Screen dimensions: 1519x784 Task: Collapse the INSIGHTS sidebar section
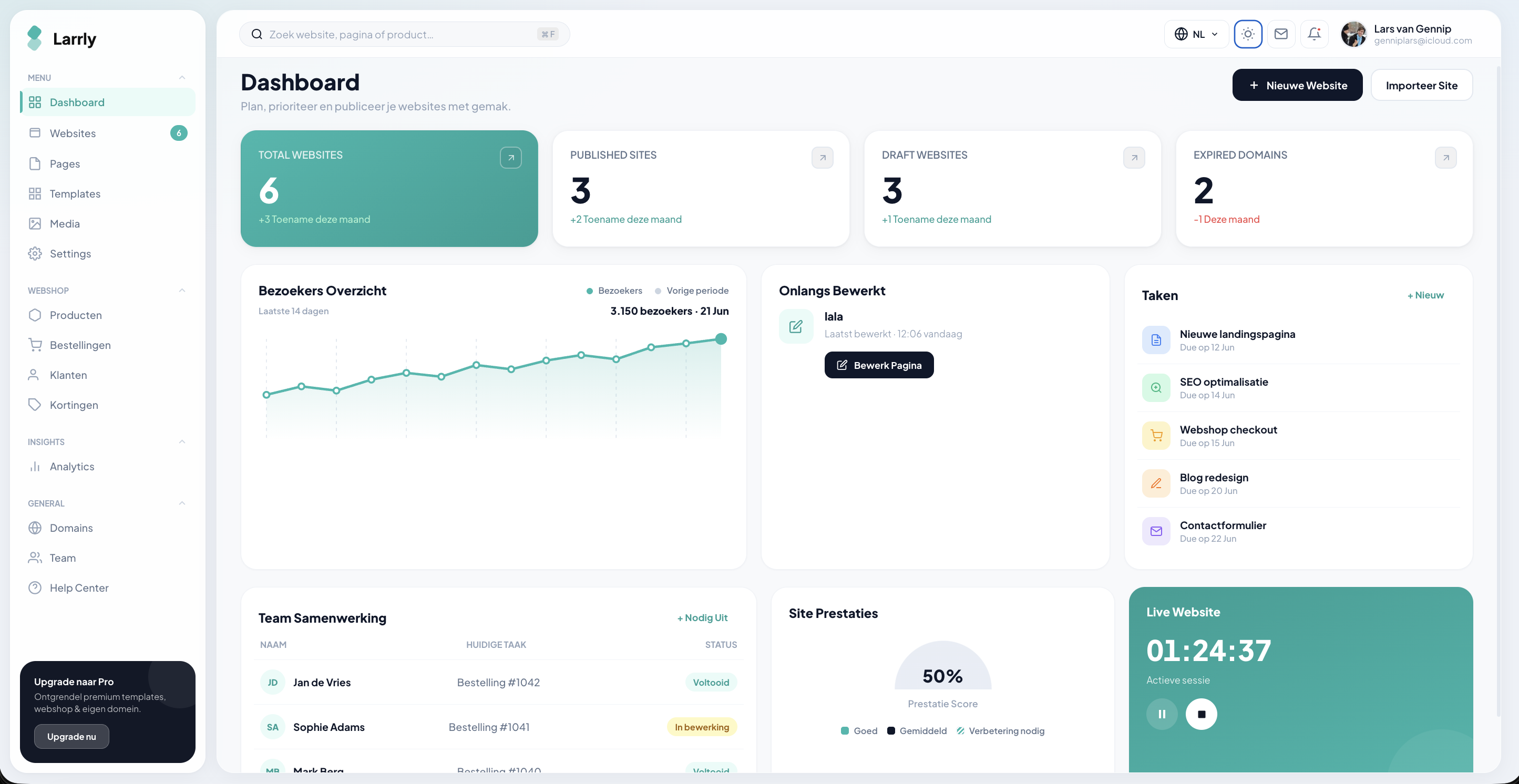click(182, 442)
